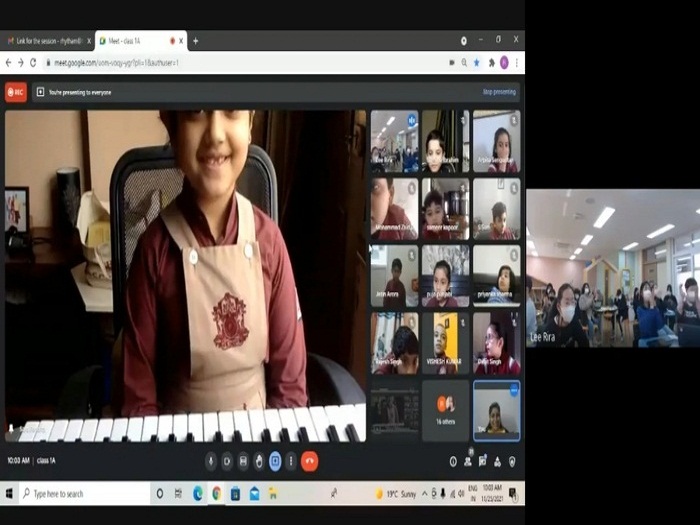The image size is (700, 525).
Task: Select the shared presentation preview tile
Action: (x=395, y=411)
